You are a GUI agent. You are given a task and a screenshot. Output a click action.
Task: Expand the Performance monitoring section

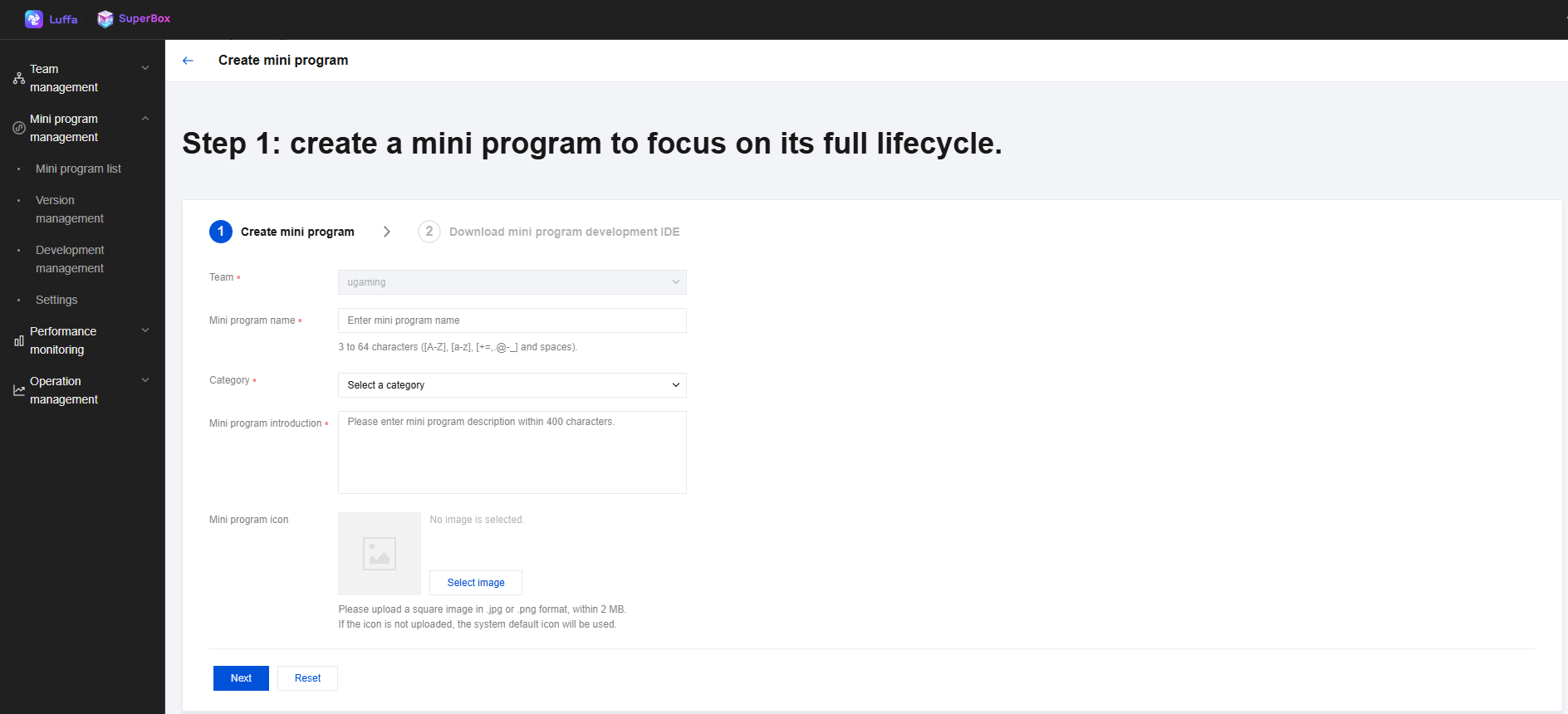145,330
